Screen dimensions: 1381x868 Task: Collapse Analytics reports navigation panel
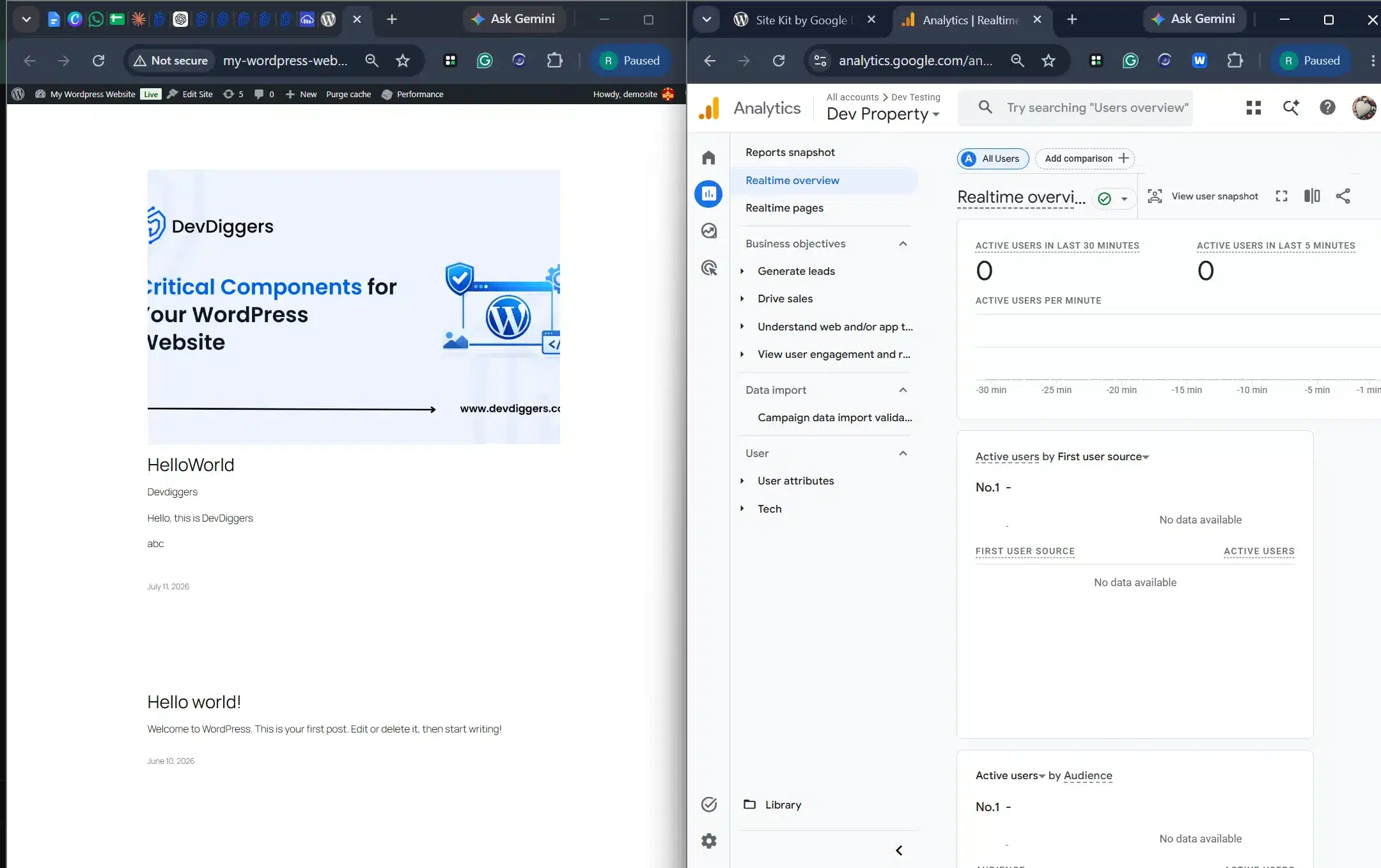point(899,850)
